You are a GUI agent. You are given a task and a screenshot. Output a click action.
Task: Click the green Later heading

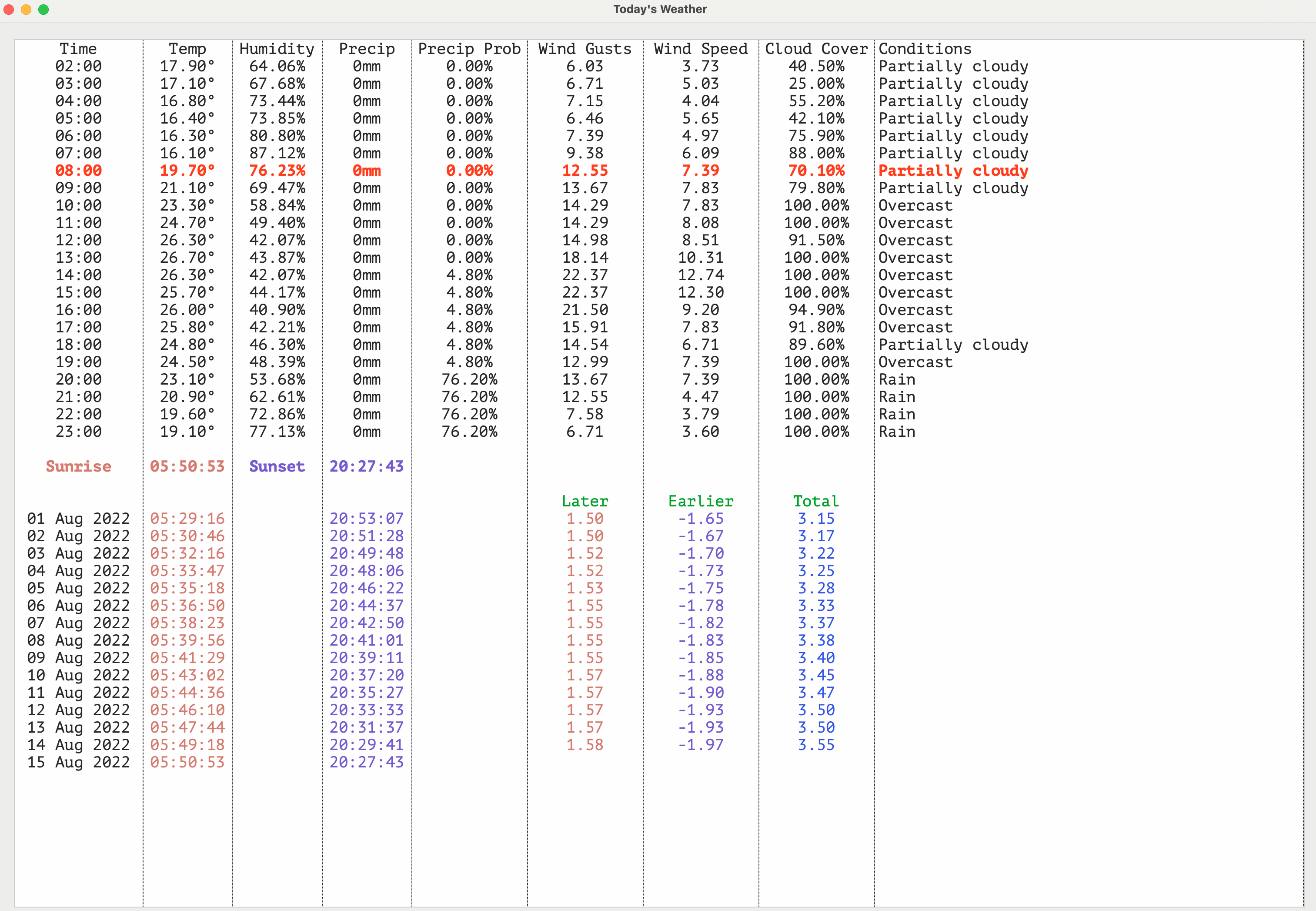(585, 501)
